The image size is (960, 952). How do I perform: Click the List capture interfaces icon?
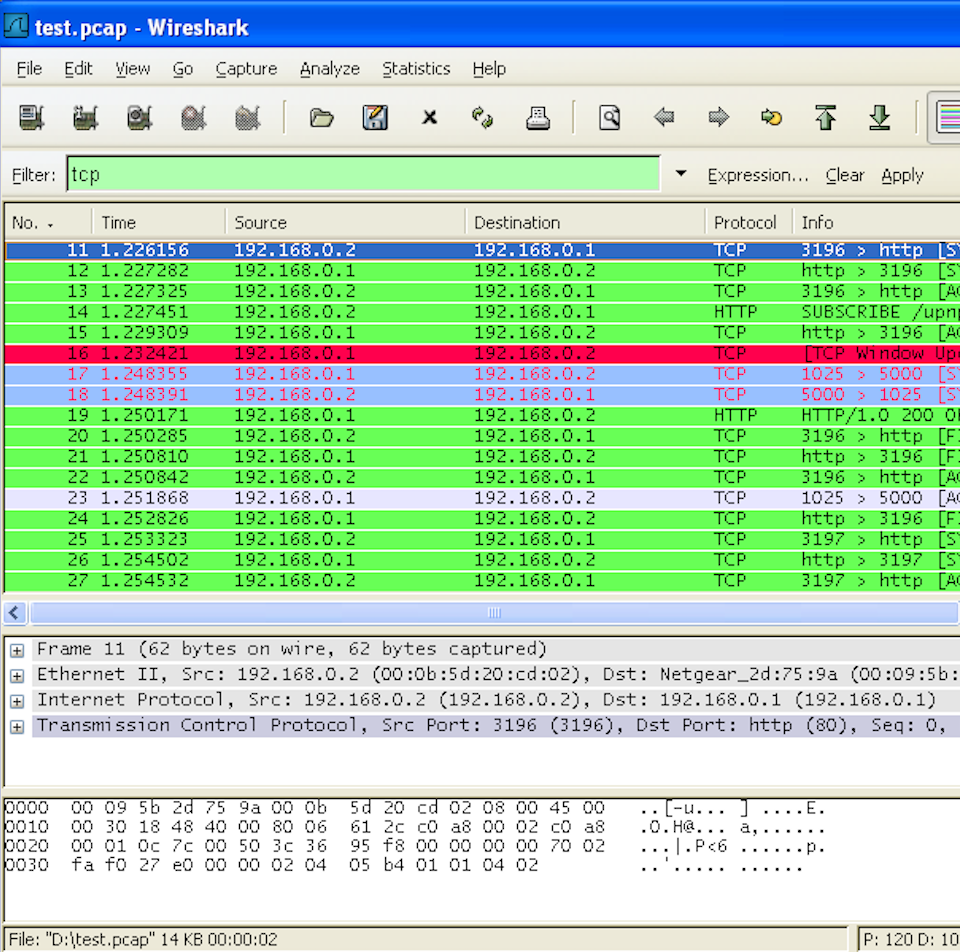(x=32, y=118)
